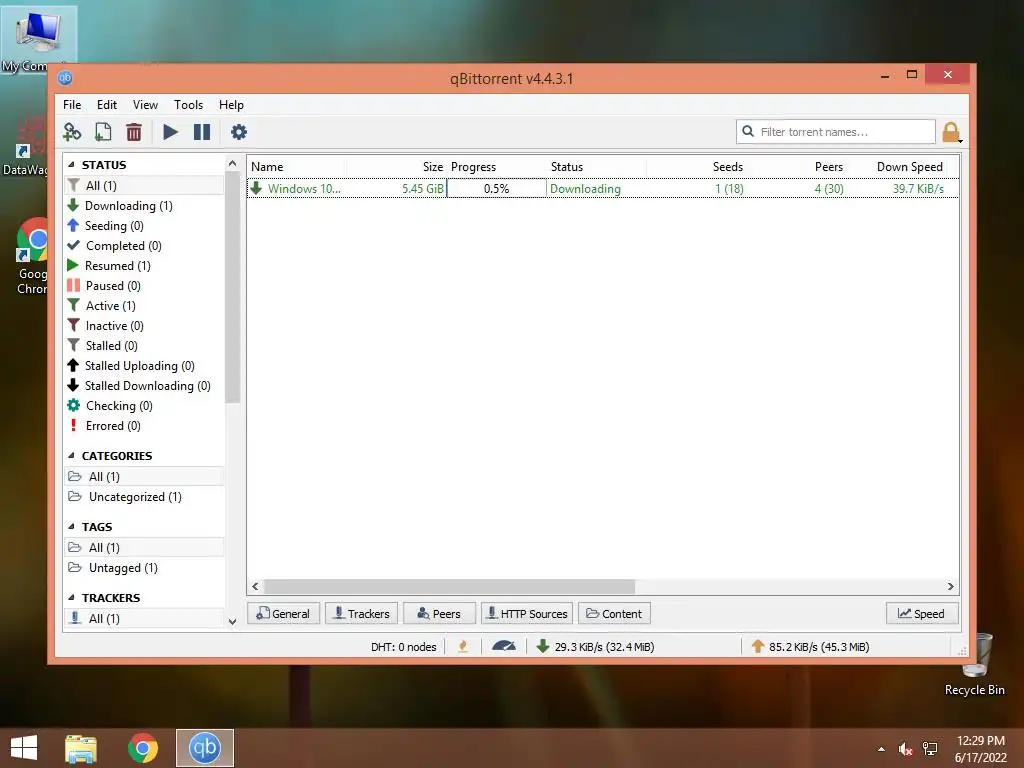This screenshot has width=1024, height=768.
Task: Open Windows Start button
Action: pyautogui.click(x=24, y=748)
